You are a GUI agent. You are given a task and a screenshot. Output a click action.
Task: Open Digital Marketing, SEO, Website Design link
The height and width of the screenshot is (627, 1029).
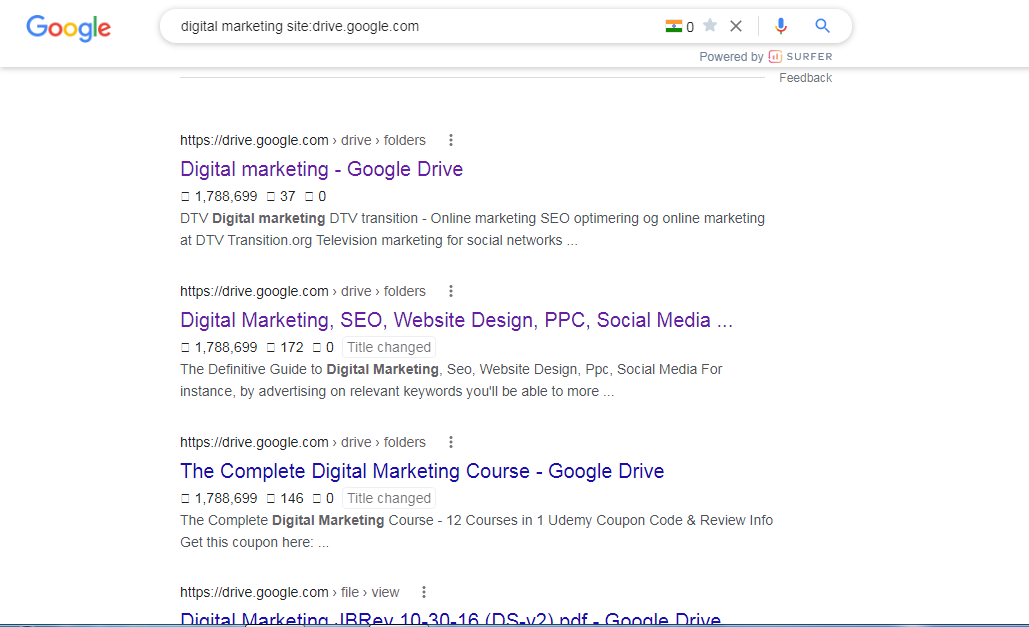coord(457,320)
